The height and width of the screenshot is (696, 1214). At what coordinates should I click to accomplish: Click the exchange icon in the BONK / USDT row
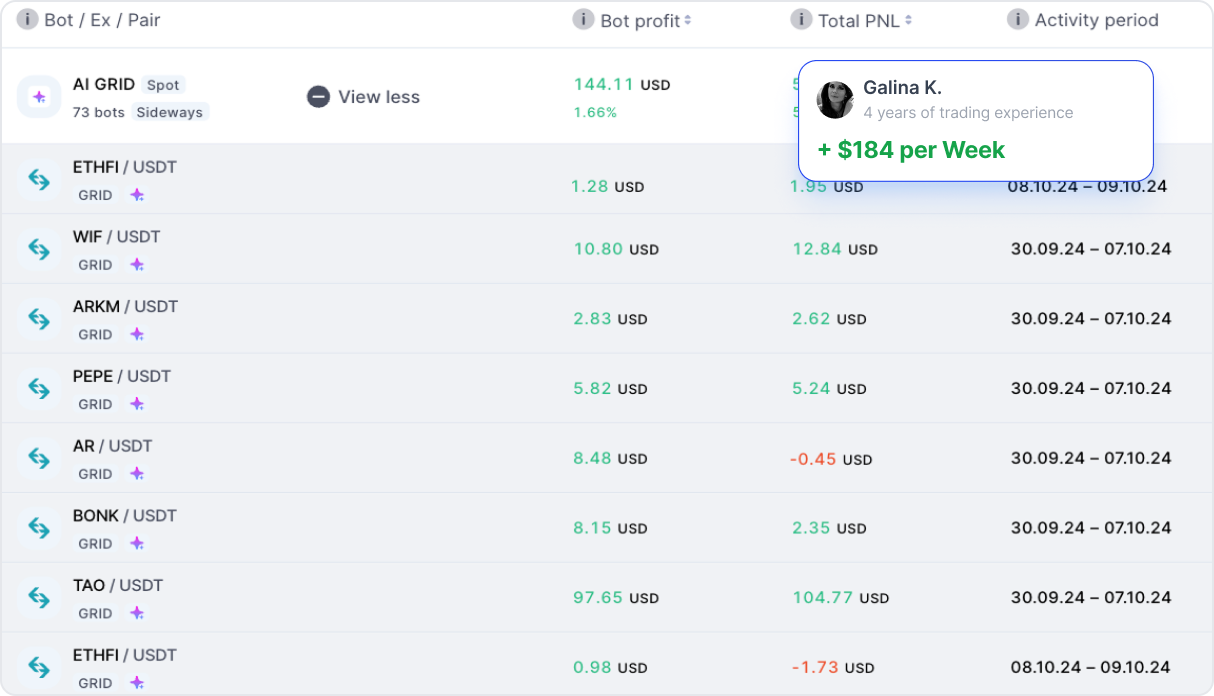pos(39,528)
